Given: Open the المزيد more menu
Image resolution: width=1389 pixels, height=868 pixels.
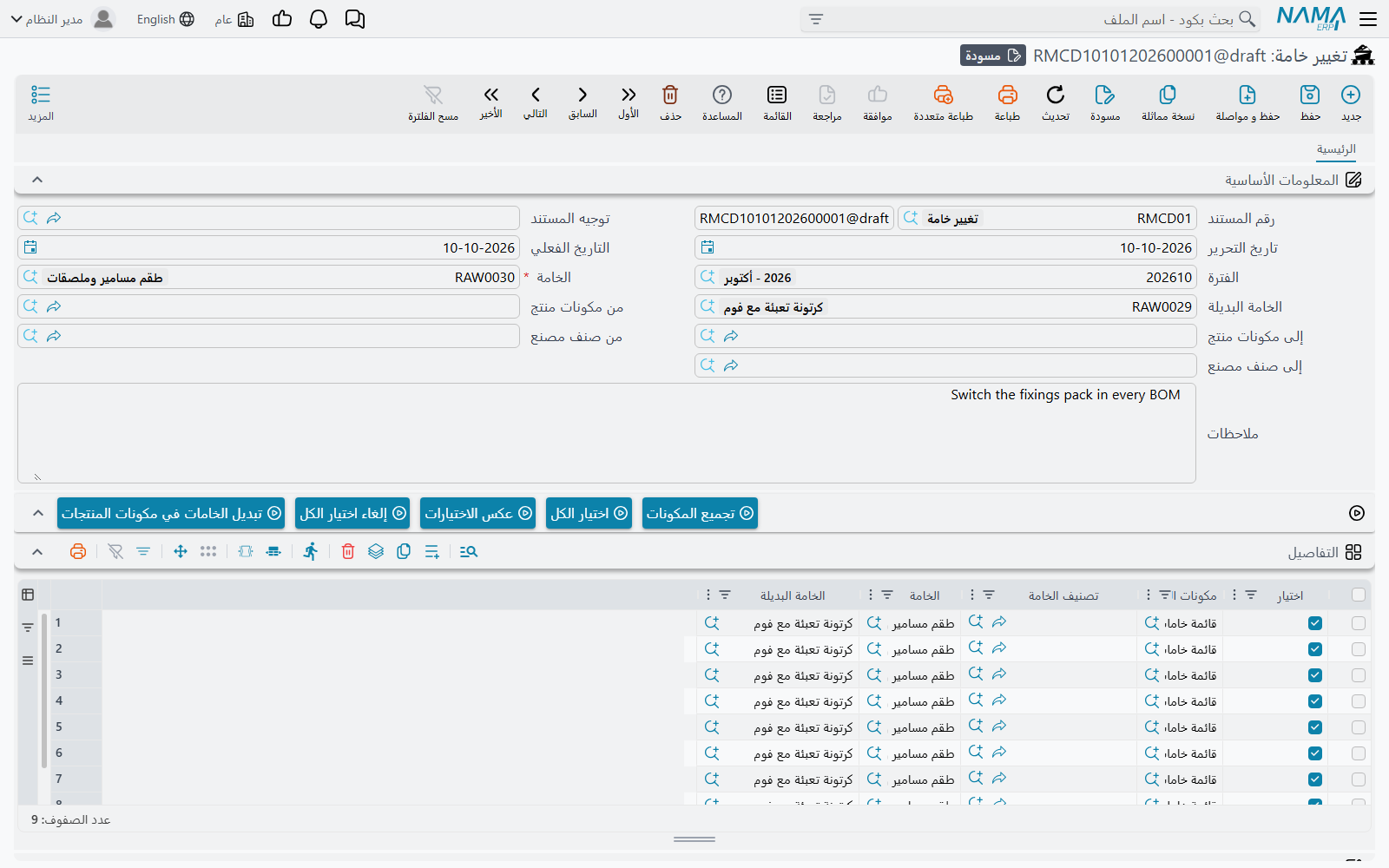Looking at the screenshot, I should point(41,102).
